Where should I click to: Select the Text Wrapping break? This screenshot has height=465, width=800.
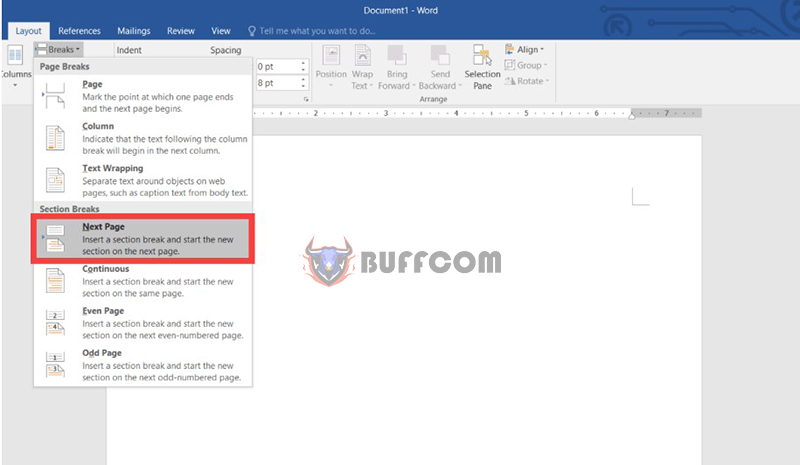(x=143, y=180)
